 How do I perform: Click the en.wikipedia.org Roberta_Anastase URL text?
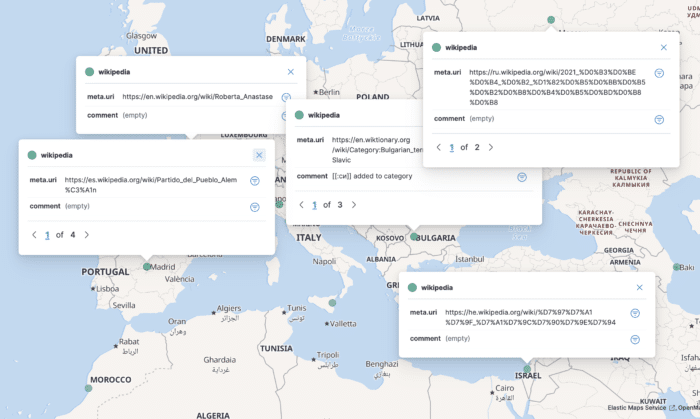point(197,96)
